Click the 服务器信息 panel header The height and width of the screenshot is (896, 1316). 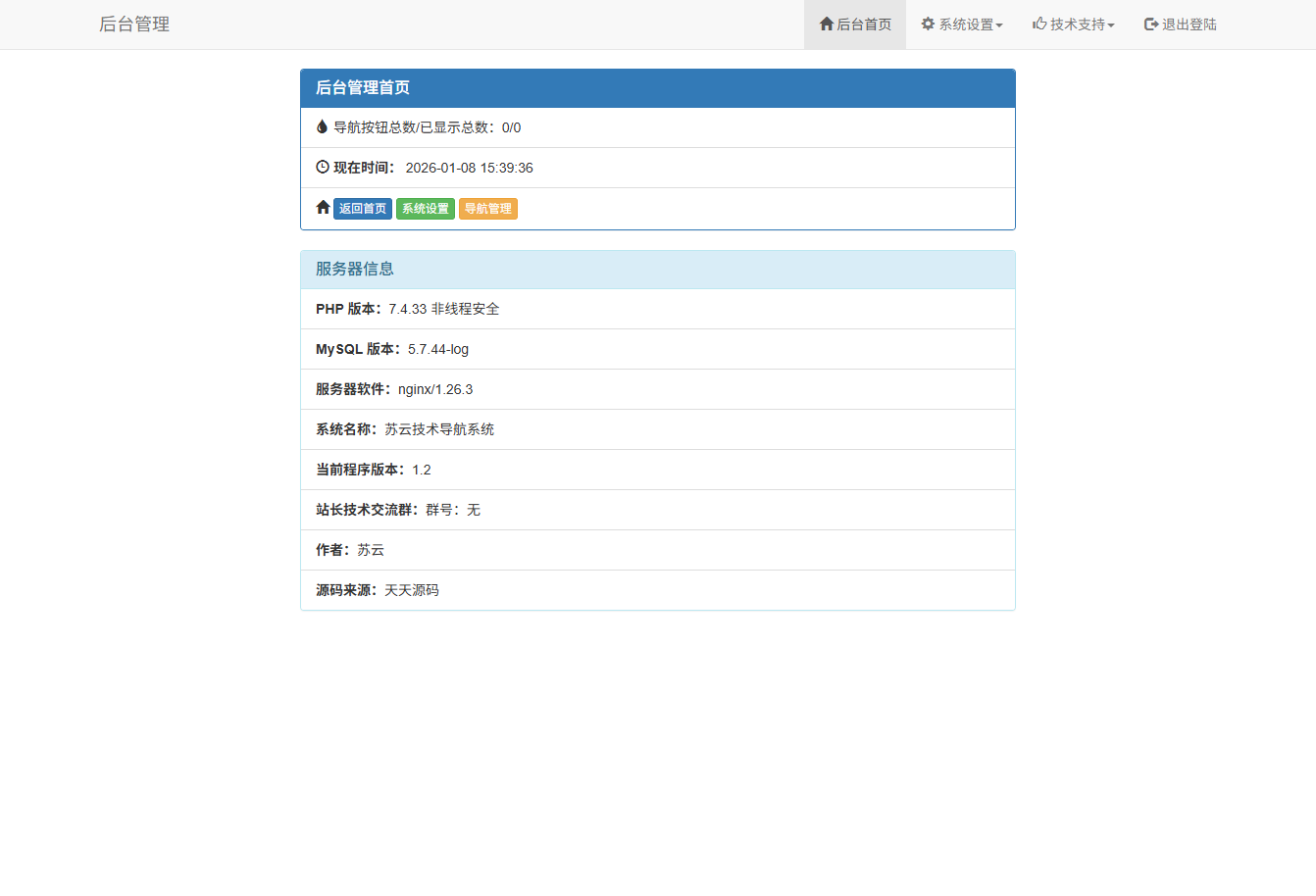pos(657,269)
